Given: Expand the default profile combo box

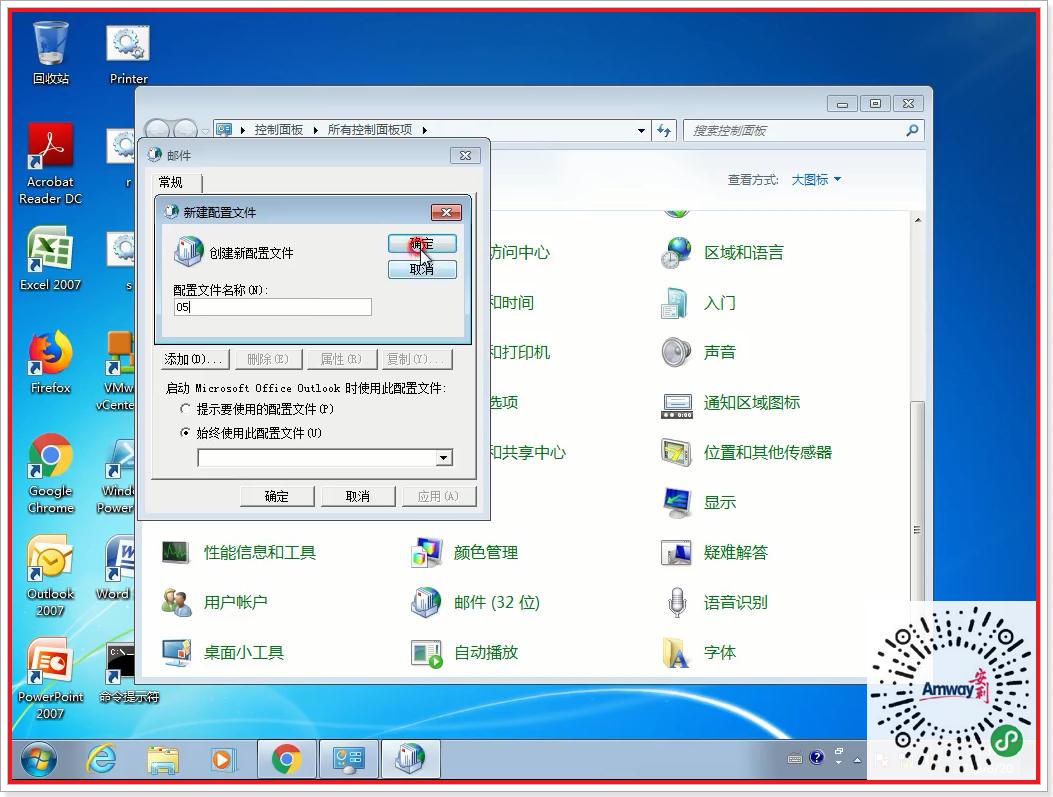Looking at the screenshot, I should 443,458.
